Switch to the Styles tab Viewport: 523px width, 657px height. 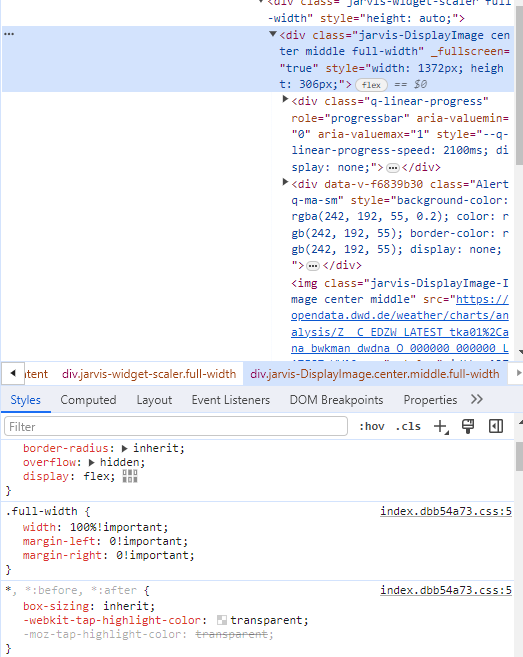coord(26,400)
